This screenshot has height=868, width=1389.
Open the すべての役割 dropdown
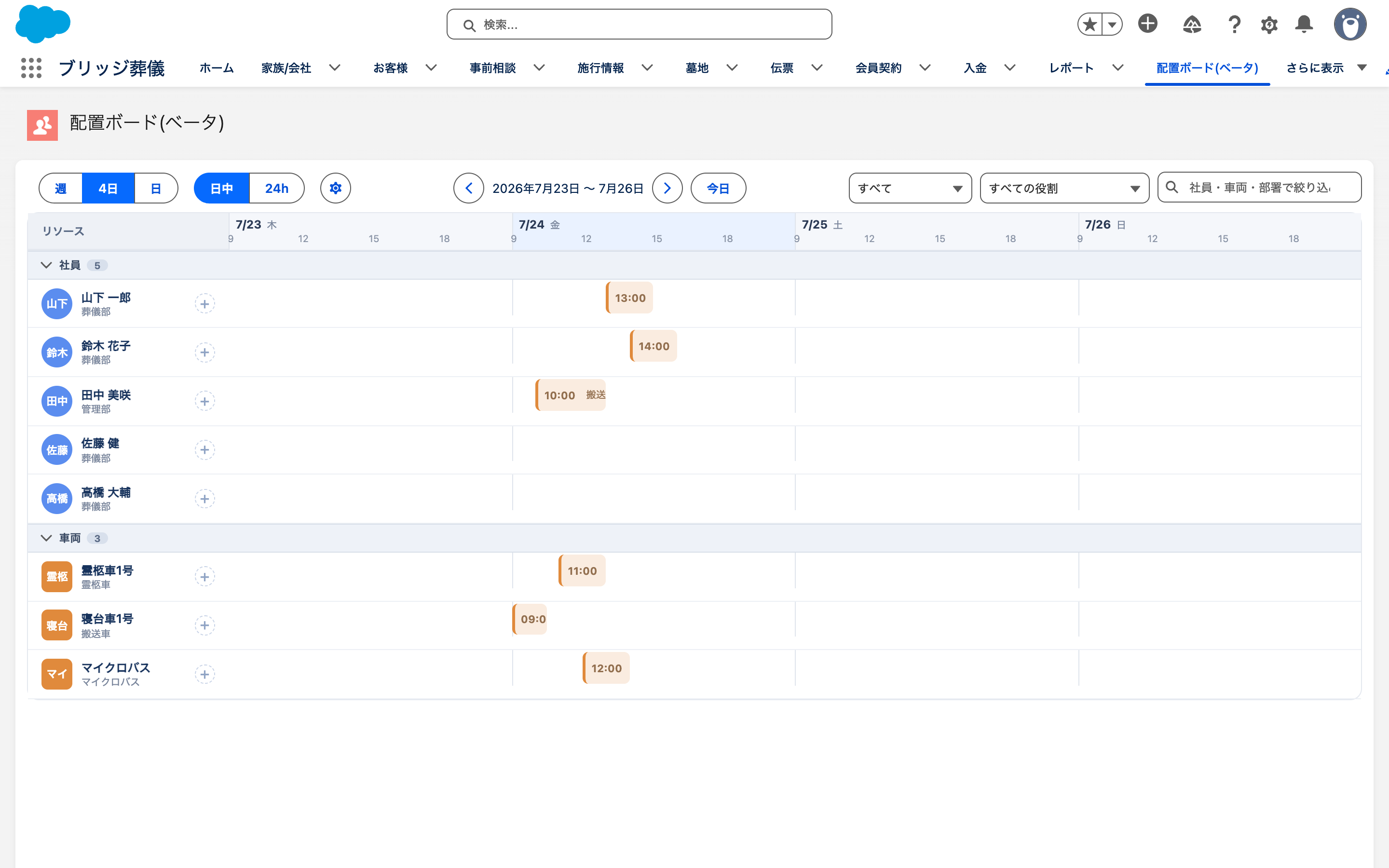click(x=1064, y=188)
